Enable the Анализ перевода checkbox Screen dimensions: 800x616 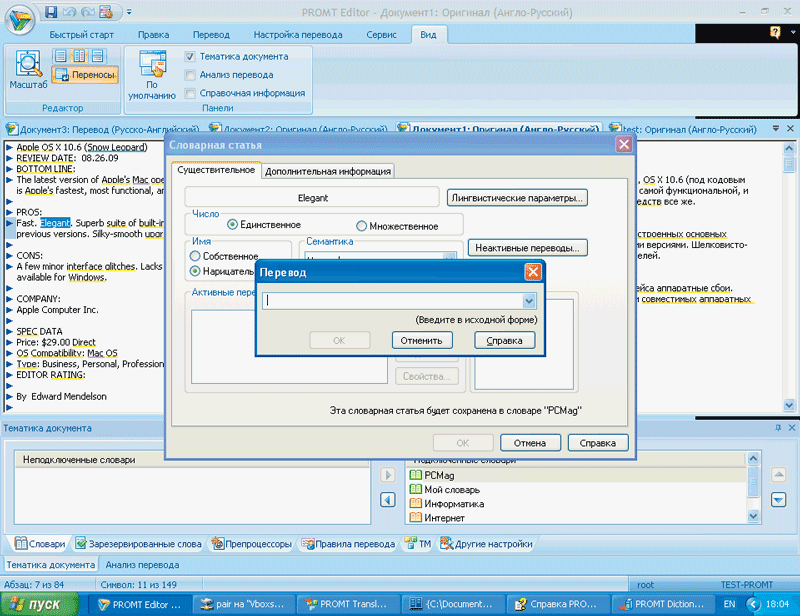tap(190, 75)
